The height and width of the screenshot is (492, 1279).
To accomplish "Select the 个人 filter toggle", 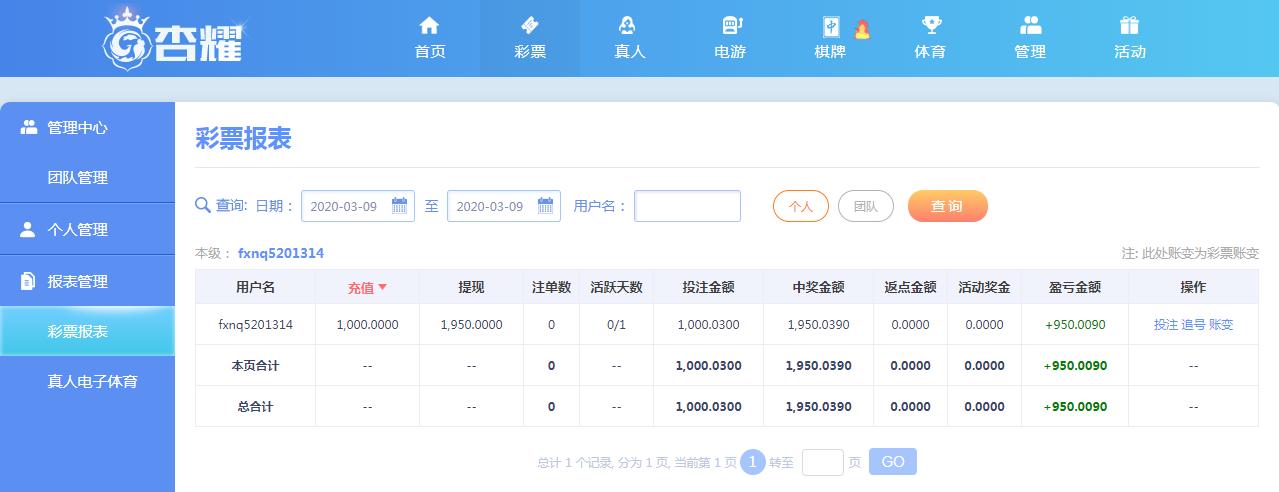I will click(x=801, y=206).
